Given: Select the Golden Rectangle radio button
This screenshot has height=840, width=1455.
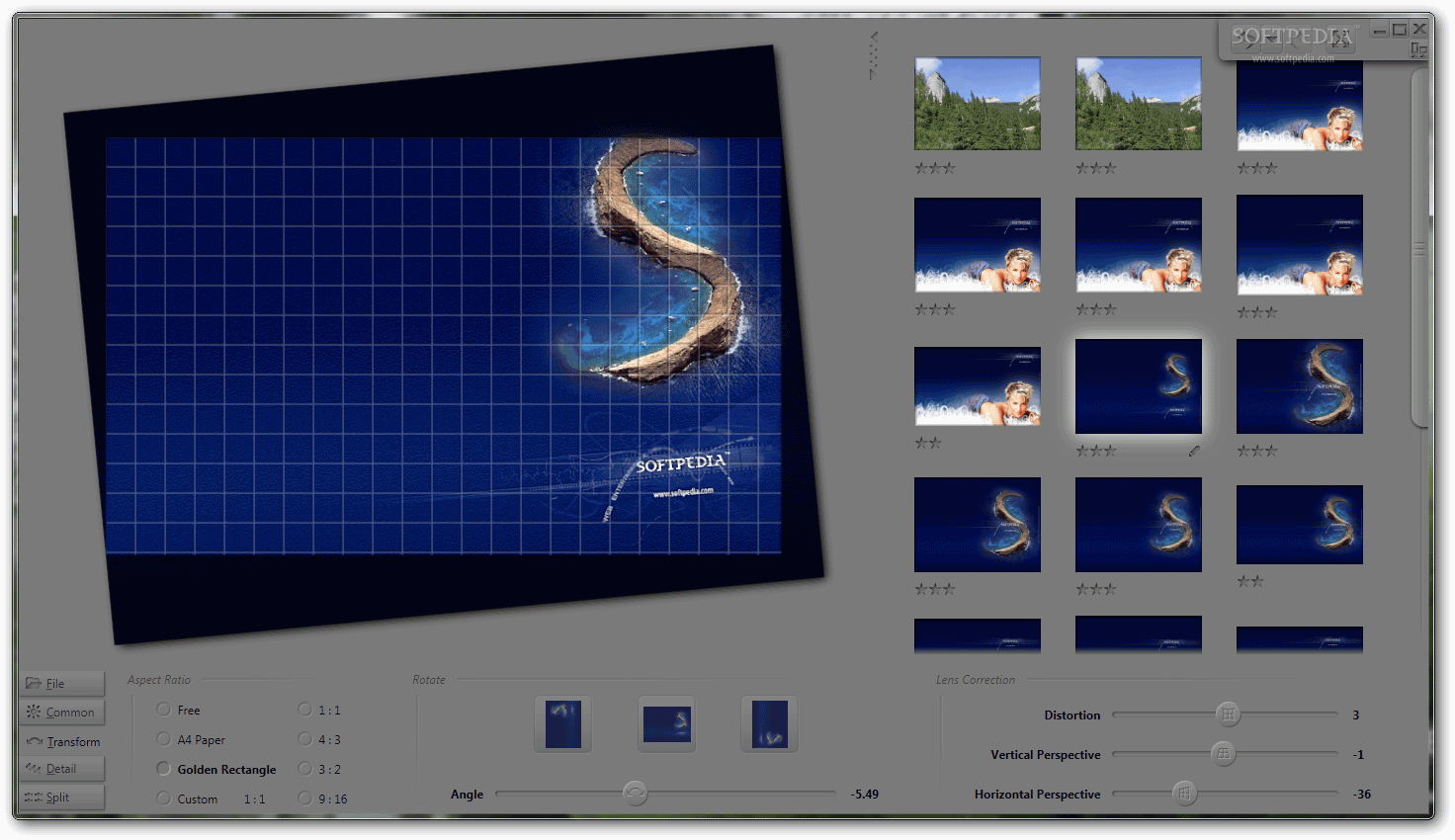Looking at the screenshot, I should pos(163,769).
